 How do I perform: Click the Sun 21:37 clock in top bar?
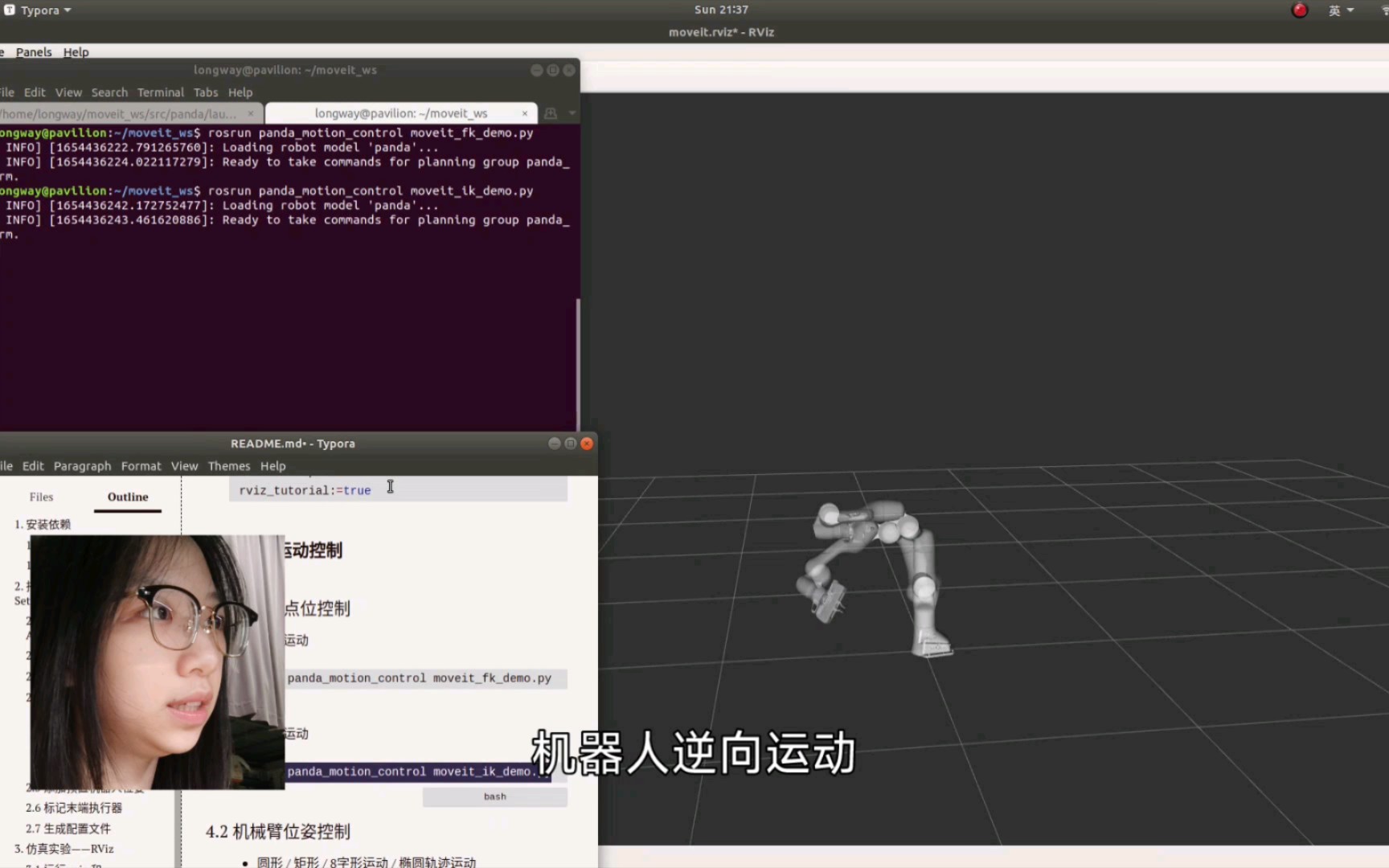[x=721, y=10]
